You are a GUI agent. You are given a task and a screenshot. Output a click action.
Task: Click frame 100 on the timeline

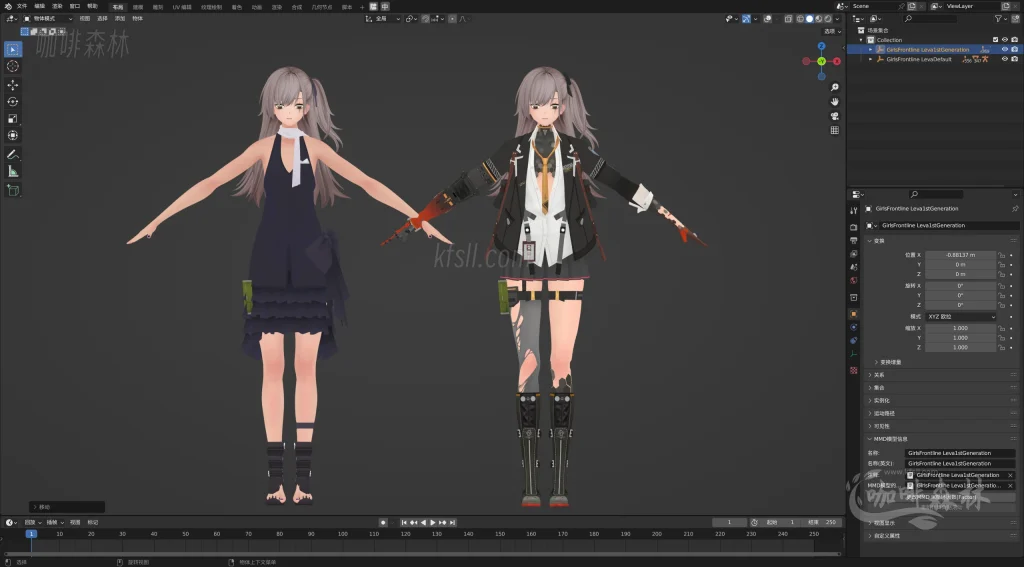(x=342, y=534)
